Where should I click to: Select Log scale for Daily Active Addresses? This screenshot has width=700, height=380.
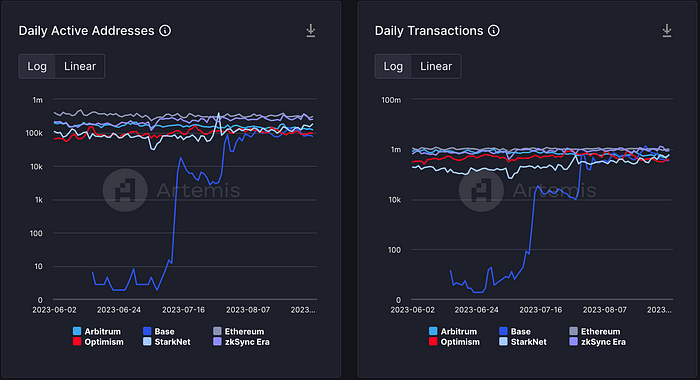coord(37,67)
